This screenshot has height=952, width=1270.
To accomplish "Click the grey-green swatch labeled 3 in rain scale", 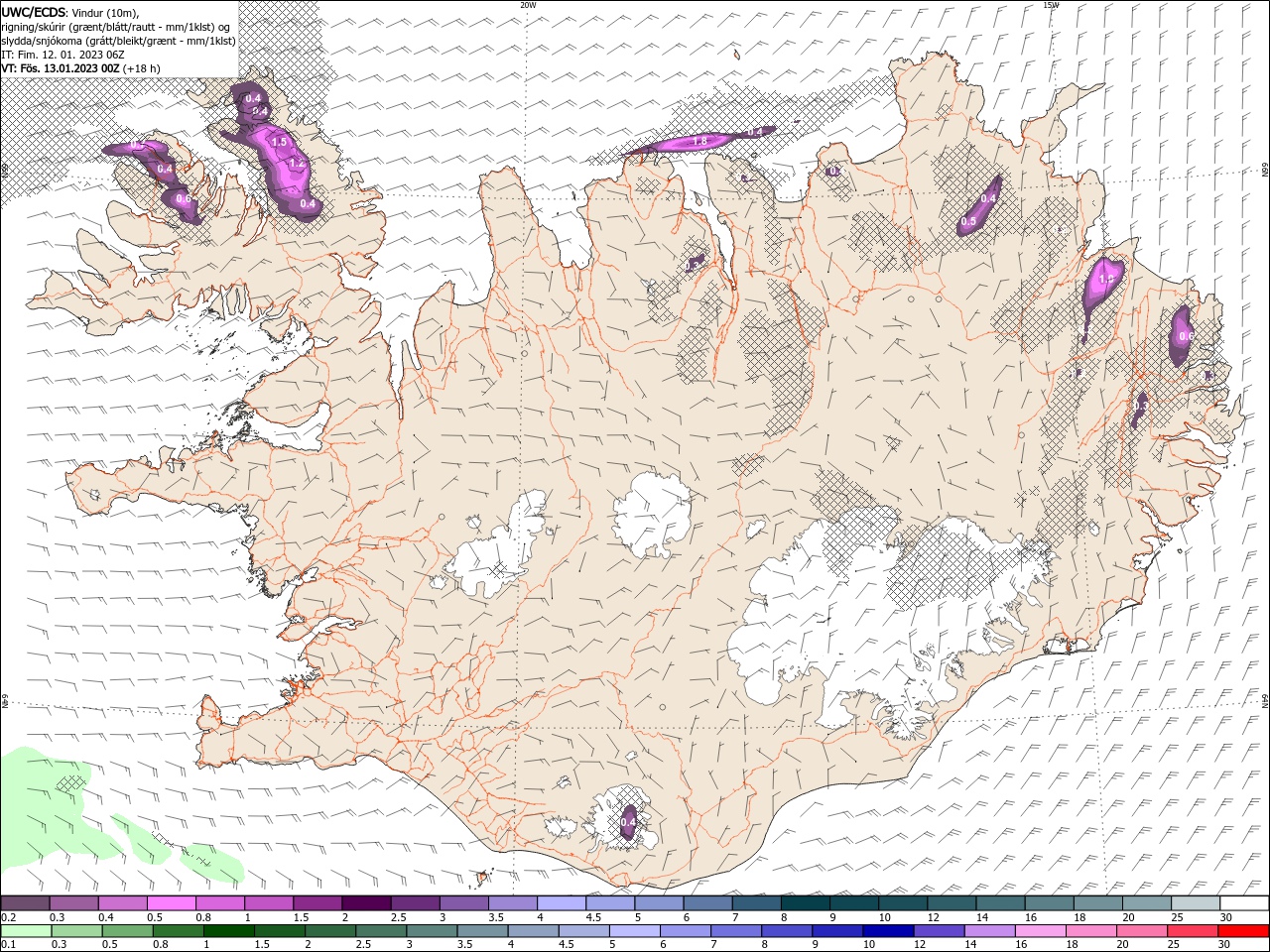I will (432, 931).
